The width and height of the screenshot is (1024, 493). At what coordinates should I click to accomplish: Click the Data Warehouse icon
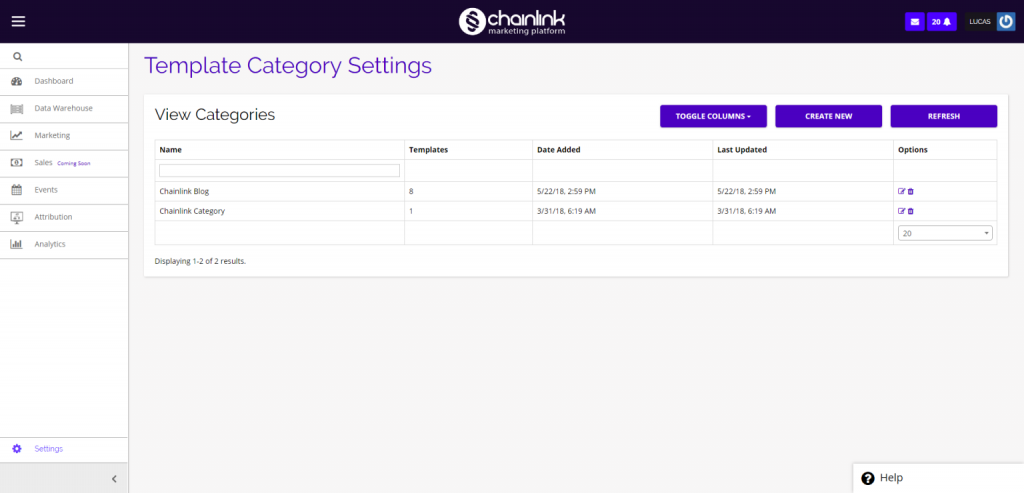pos(17,108)
